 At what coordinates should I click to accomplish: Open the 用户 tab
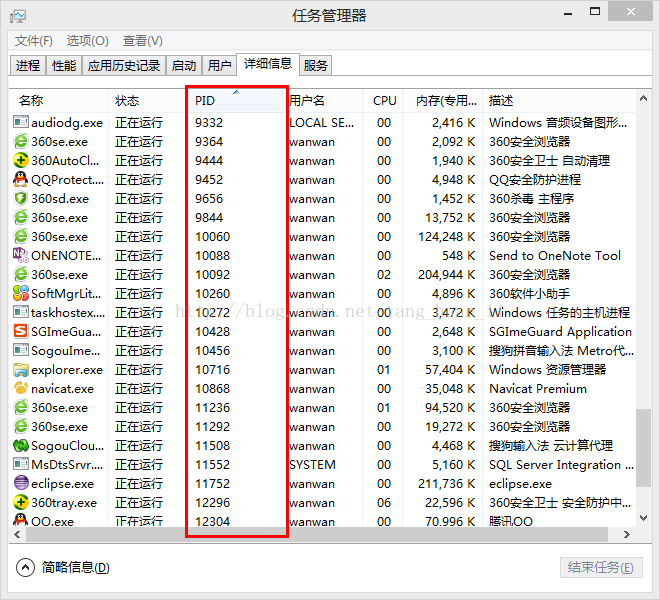pyautogui.click(x=220, y=66)
